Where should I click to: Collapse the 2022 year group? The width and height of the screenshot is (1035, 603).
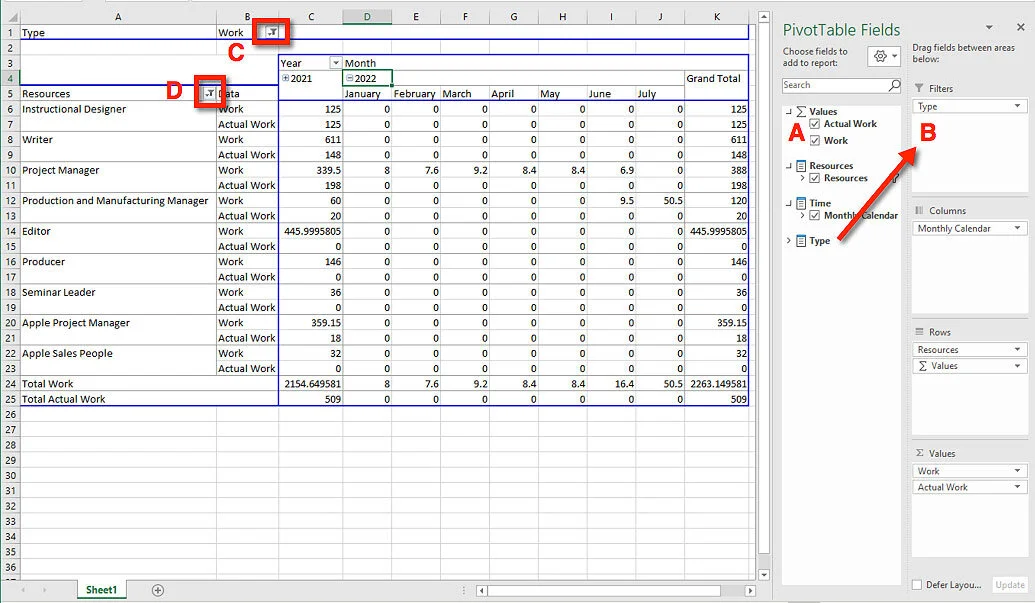[350, 78]
